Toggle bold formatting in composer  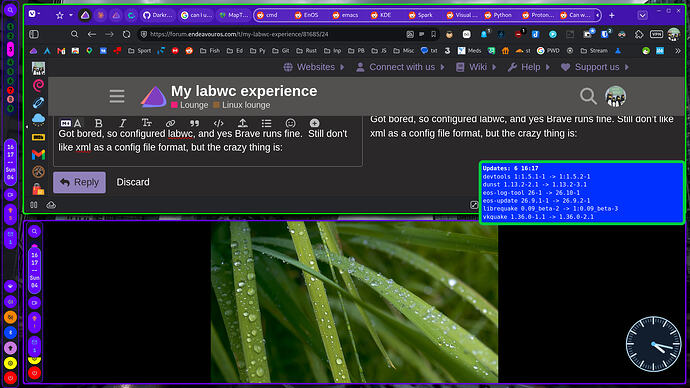pos(99,123)
